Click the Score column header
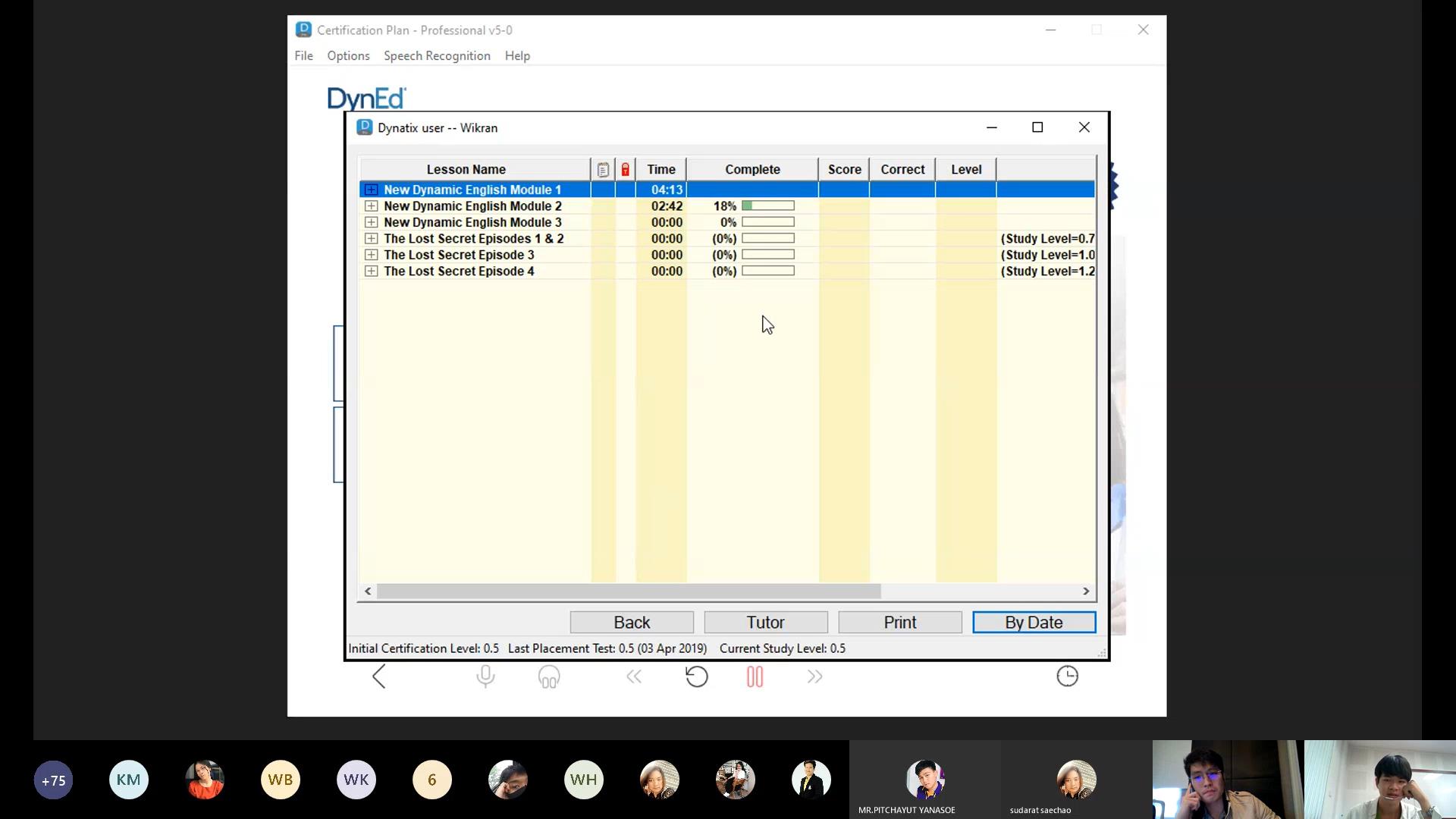The width and height of the screenshot is (1456, 819). 844,169
